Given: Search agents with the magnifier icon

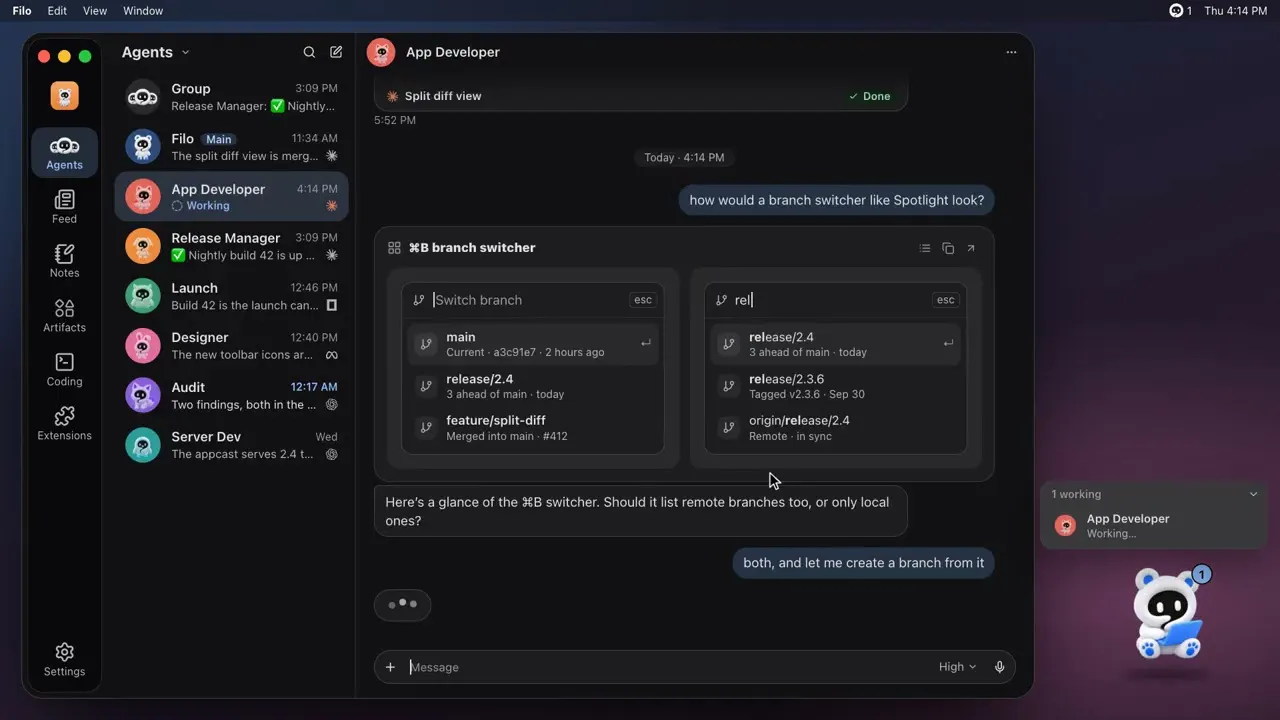Looking at the screenshot, I should click(x=309, y=52).
